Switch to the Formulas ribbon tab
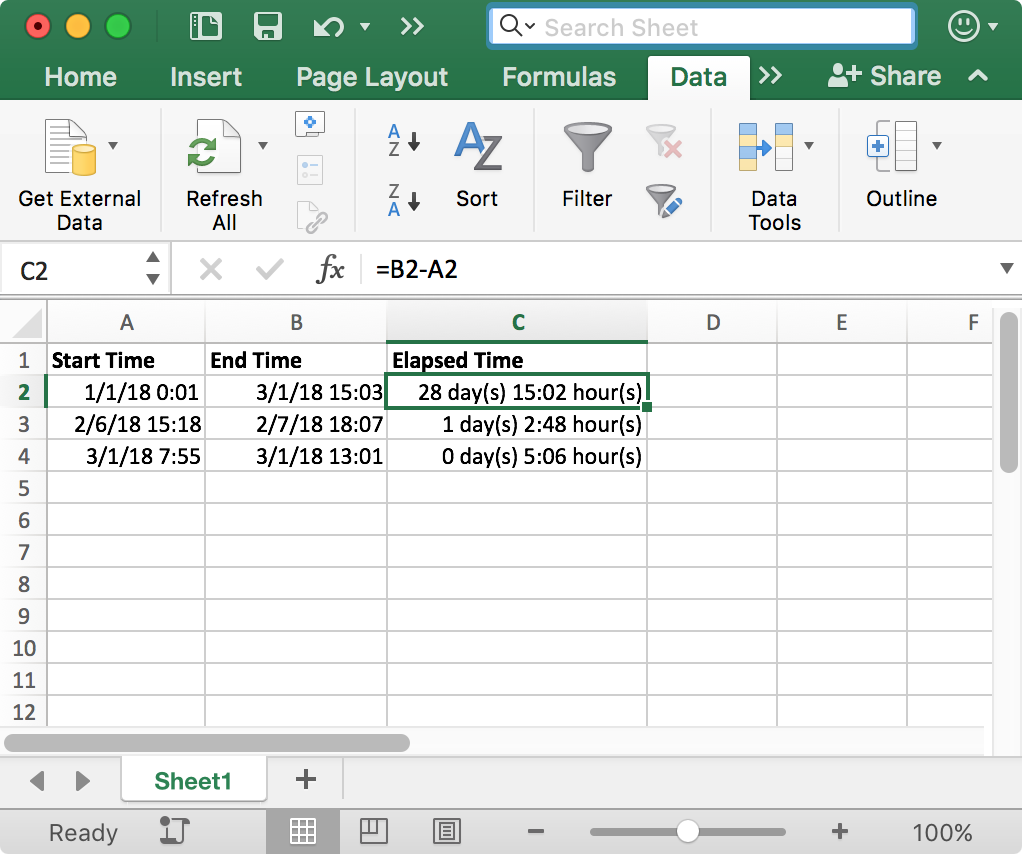Image resolution: width=1022 pixels, height=854 pixels. 558,77
